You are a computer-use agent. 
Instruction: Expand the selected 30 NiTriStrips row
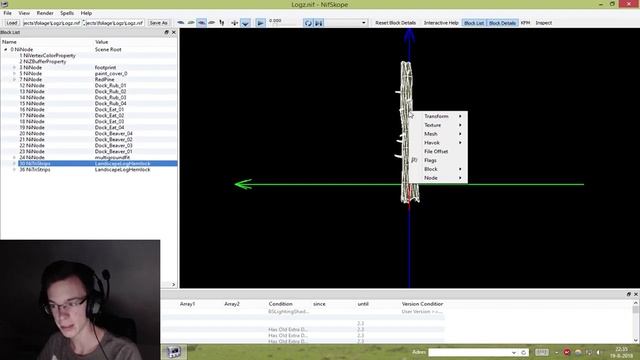(14, 163)
